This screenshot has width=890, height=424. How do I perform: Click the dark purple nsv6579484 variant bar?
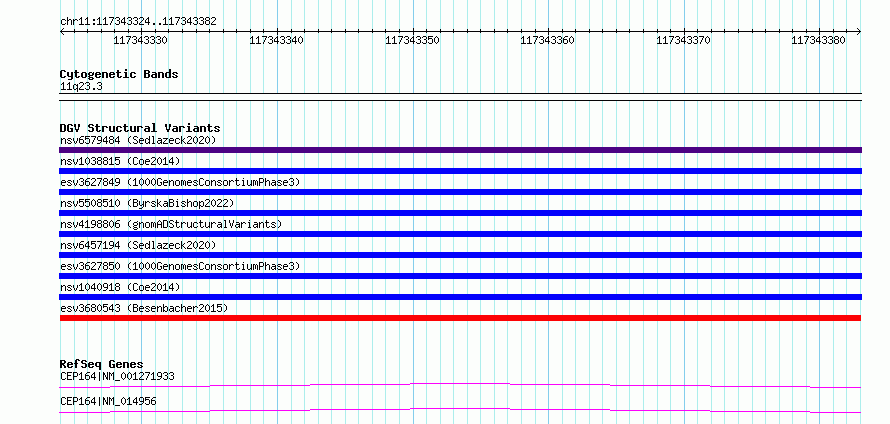460,150
